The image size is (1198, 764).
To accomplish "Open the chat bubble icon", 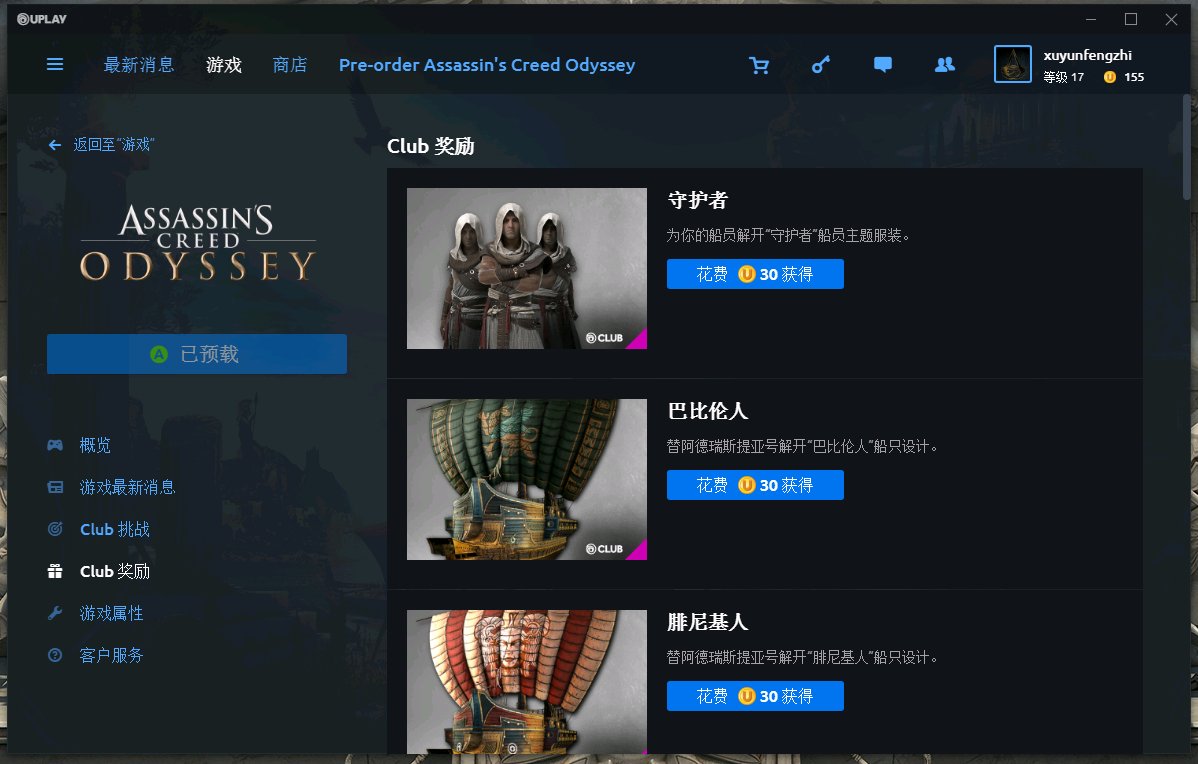I will pyautogui.click(x=882, y=65).
